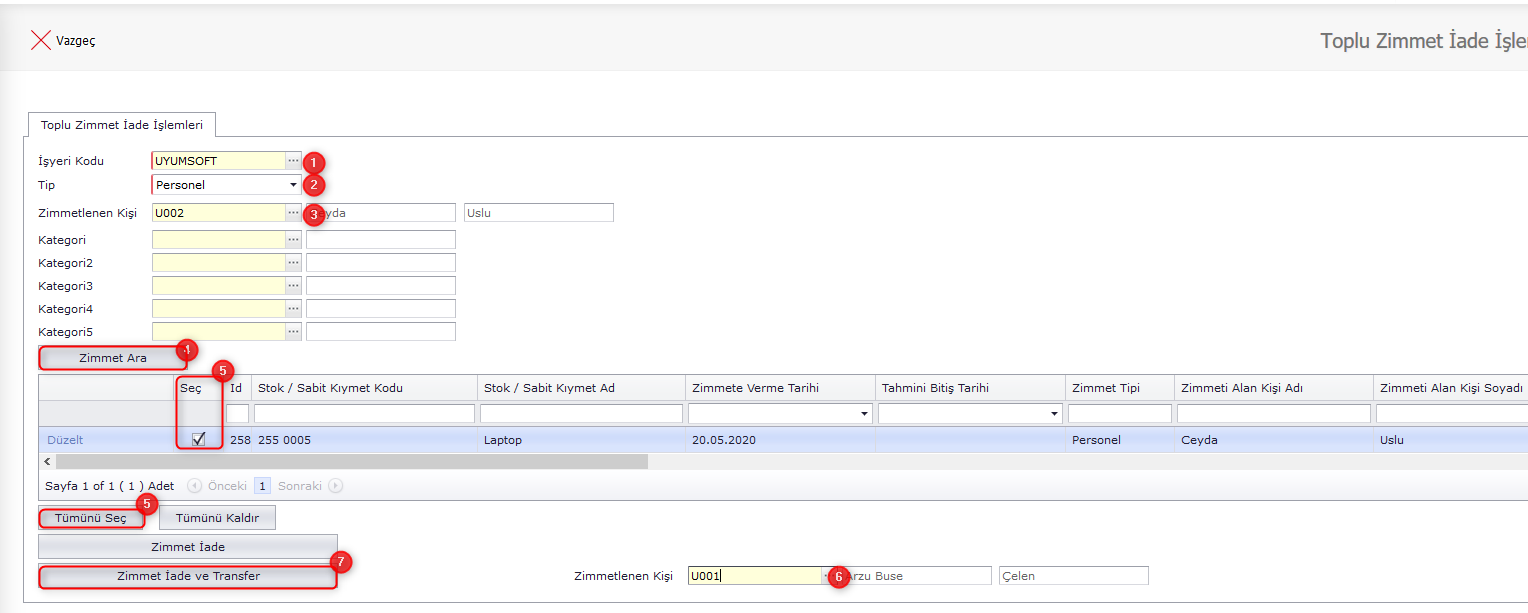Image resolution: width=1528 pixels, height=613 pixels.
Task: Open Kategori5 lookup ellipsis button
Action: click(293, 332)
